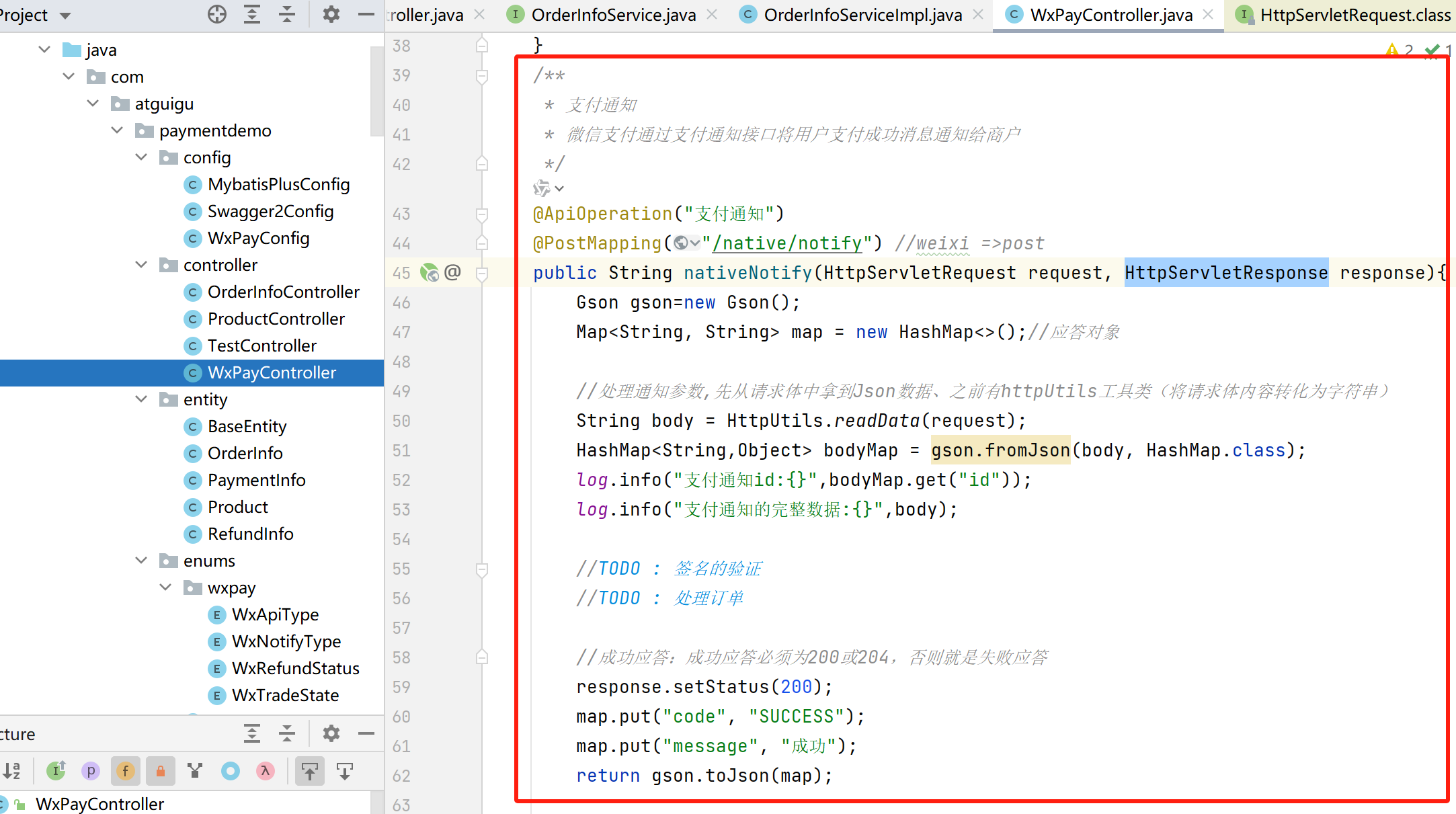
Task: Open the Project panel settings gear
Action: 331,14
